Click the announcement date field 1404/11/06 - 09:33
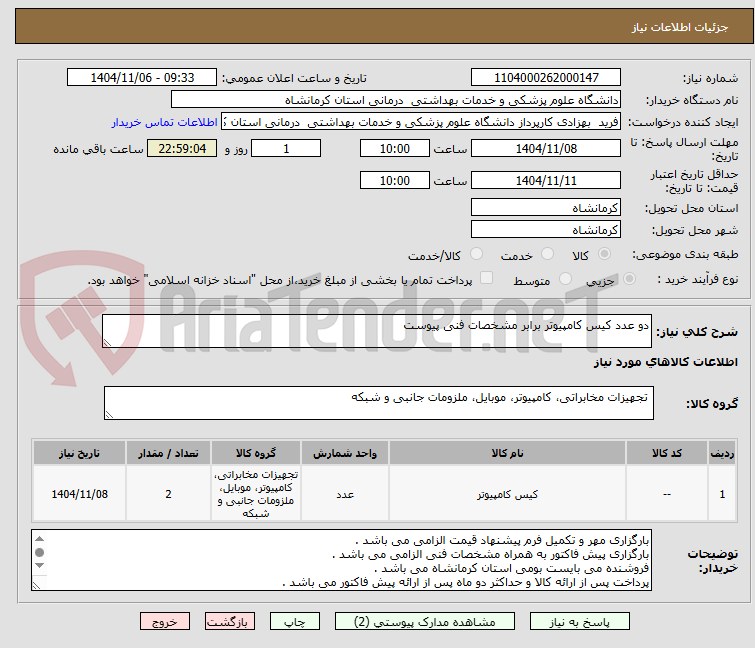This screenshot has width=755, height=648. [x=142, y=78]
